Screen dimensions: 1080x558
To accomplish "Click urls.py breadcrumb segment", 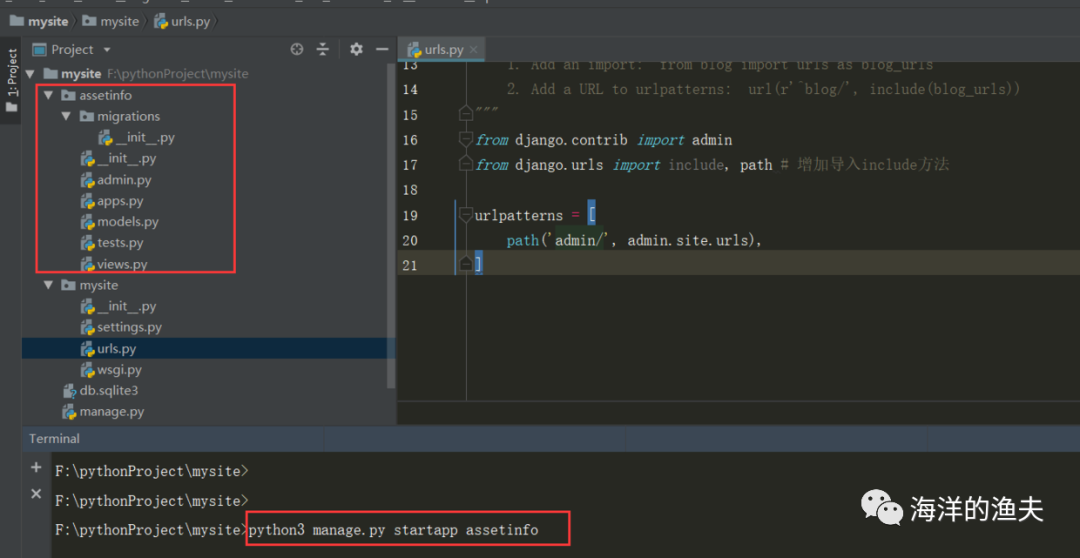I will click(183, 21).
